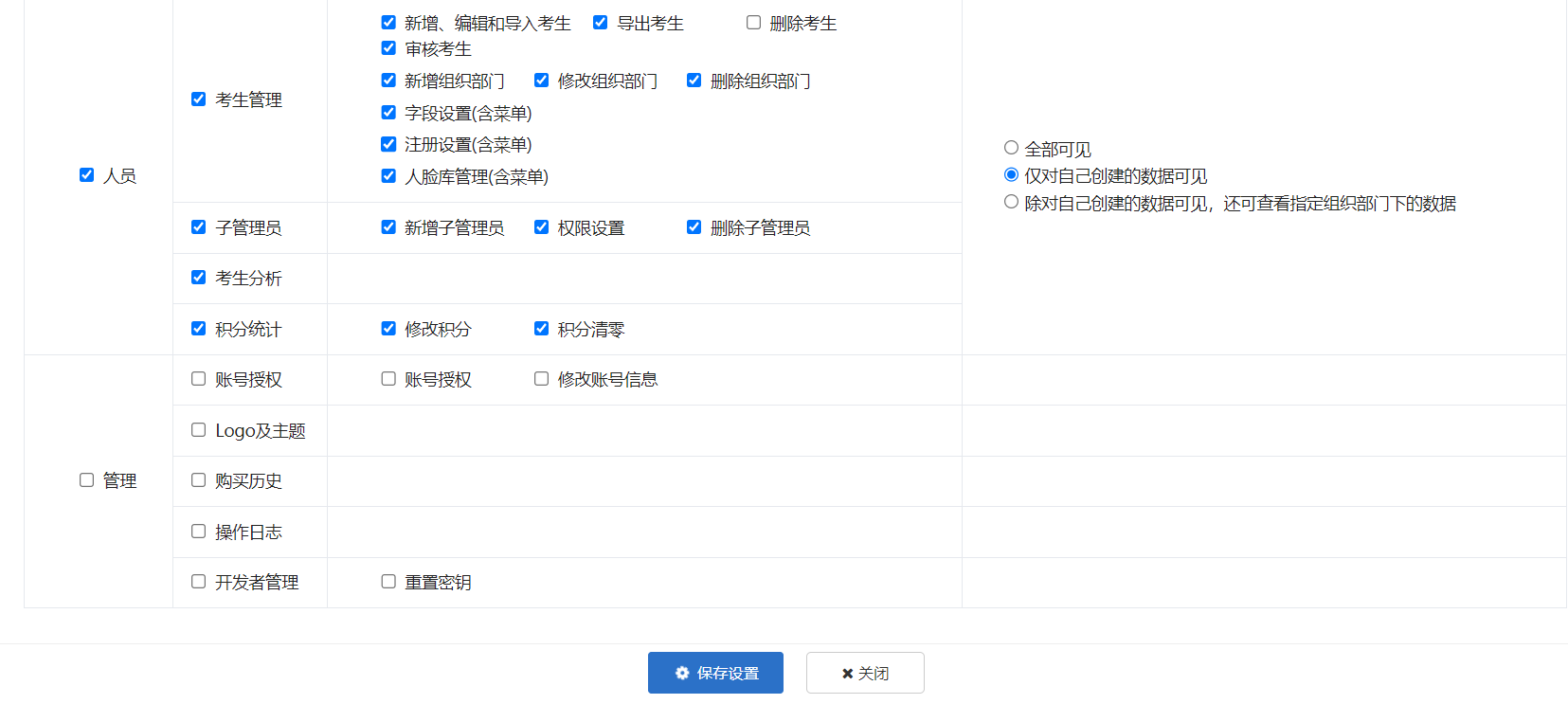Toggle the 审核考生 checkbox
Viewport: 1568px width, 704px height.
point(388,48)
